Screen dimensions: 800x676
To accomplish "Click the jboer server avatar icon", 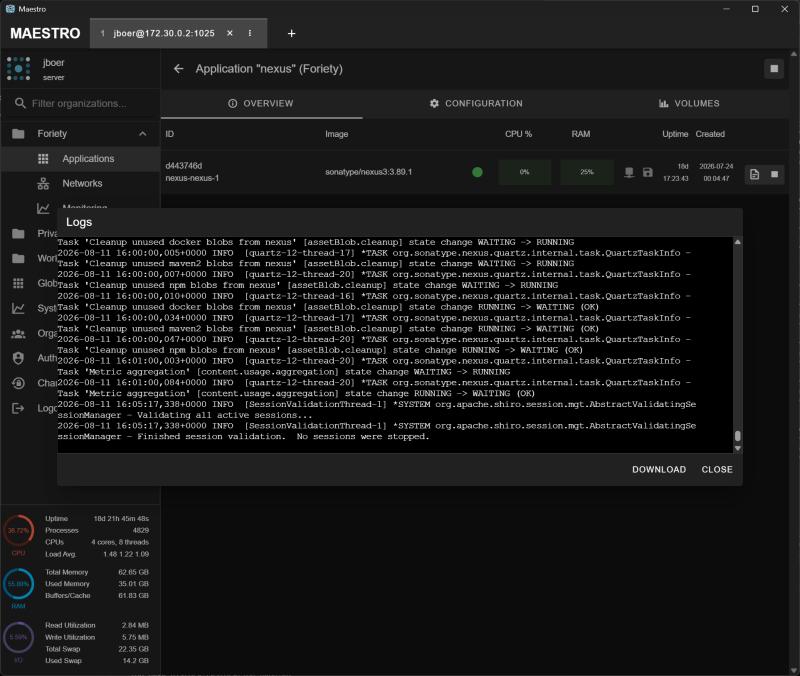I will coord(18,69).
